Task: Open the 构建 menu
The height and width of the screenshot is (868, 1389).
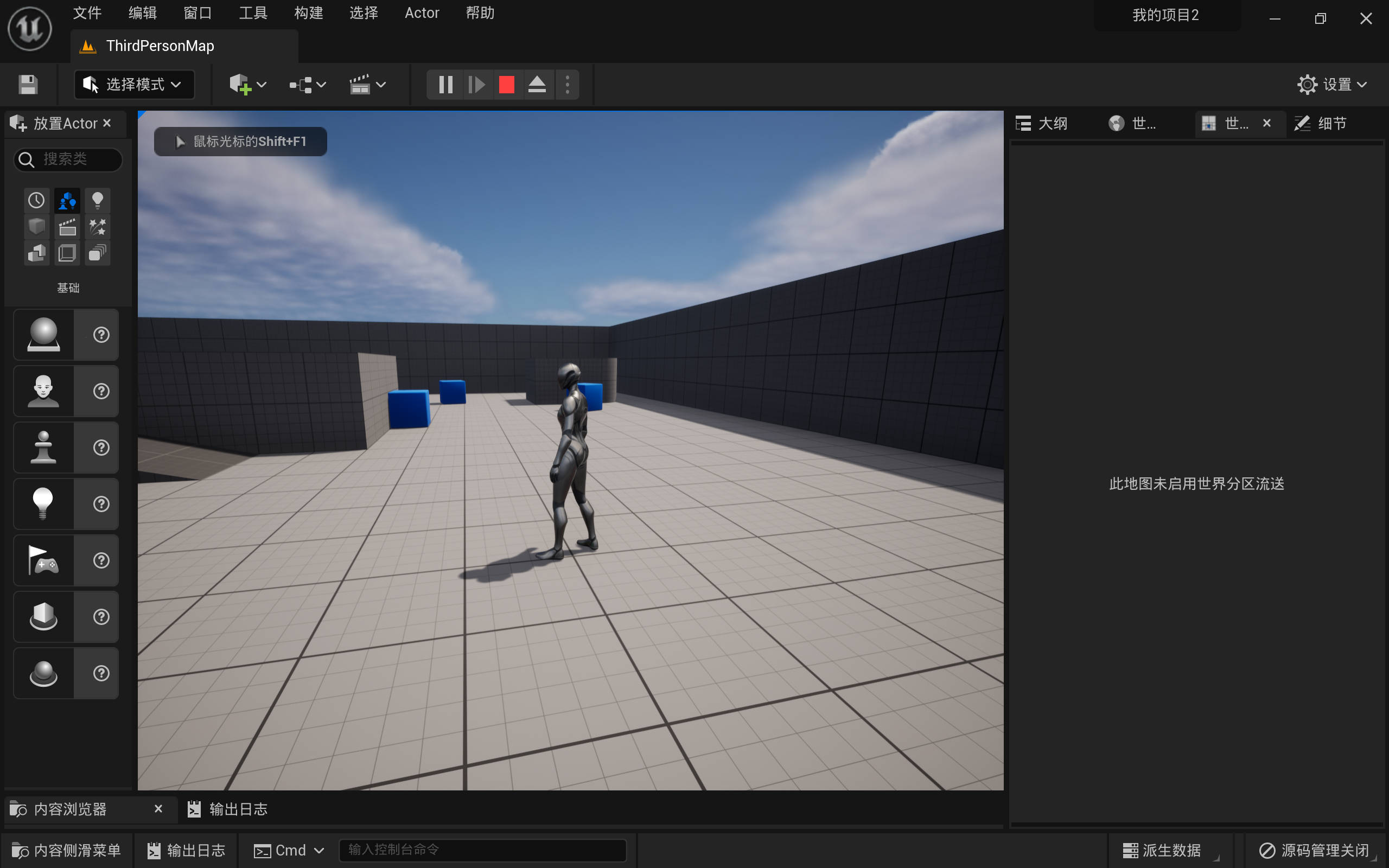Action: (308, 12)
